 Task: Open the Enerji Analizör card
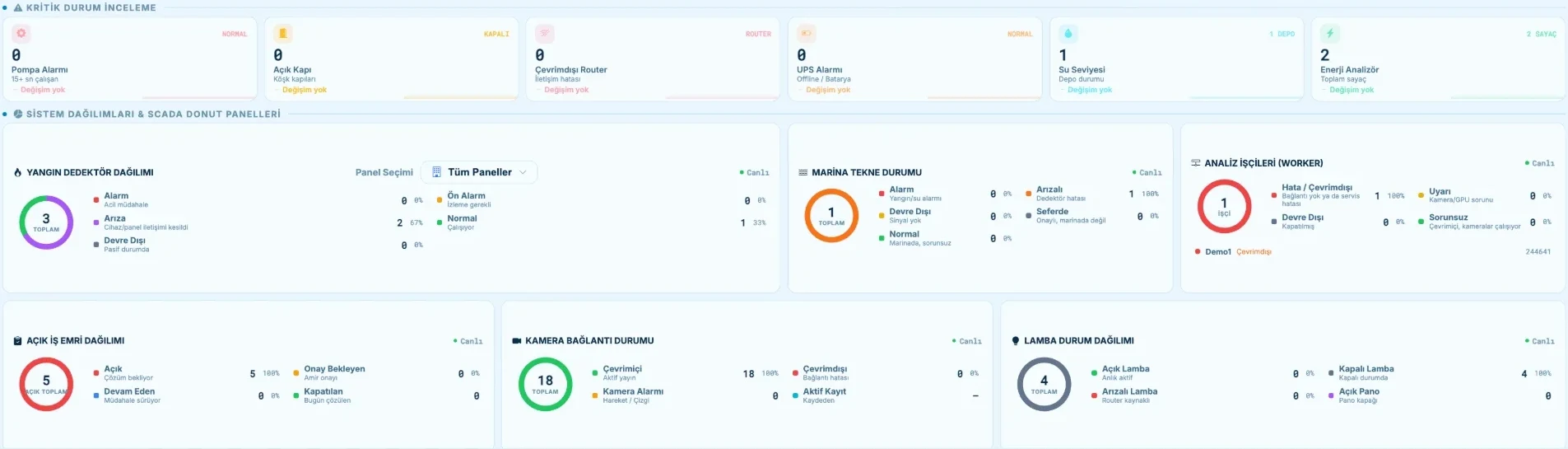(x=1439, y=59)
